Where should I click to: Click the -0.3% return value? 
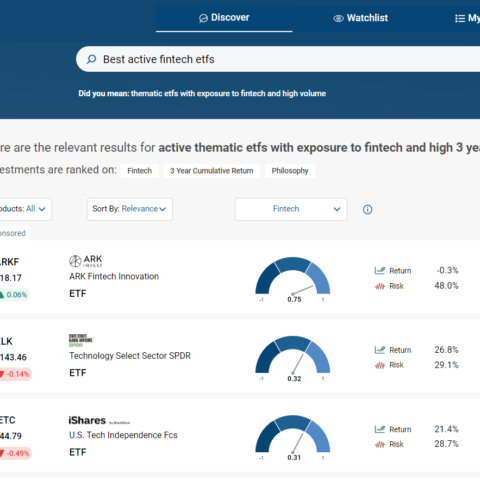pos(448,270)
